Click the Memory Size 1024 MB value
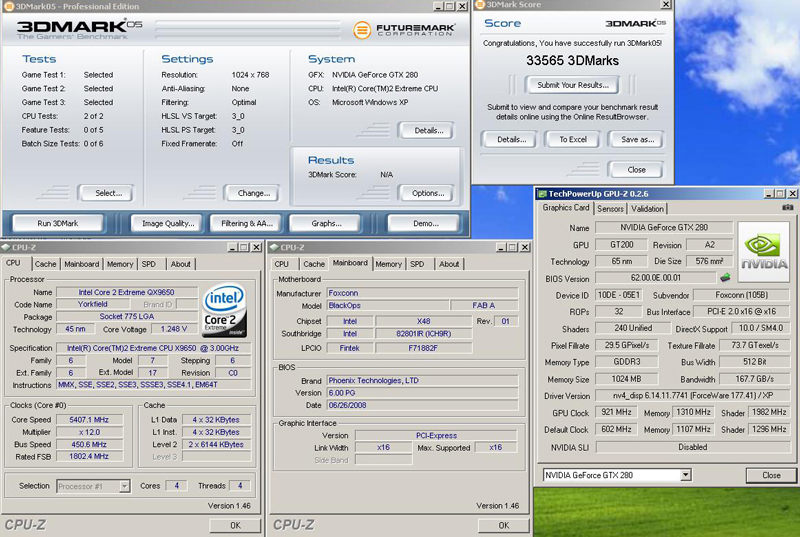 tap(626, 379)
